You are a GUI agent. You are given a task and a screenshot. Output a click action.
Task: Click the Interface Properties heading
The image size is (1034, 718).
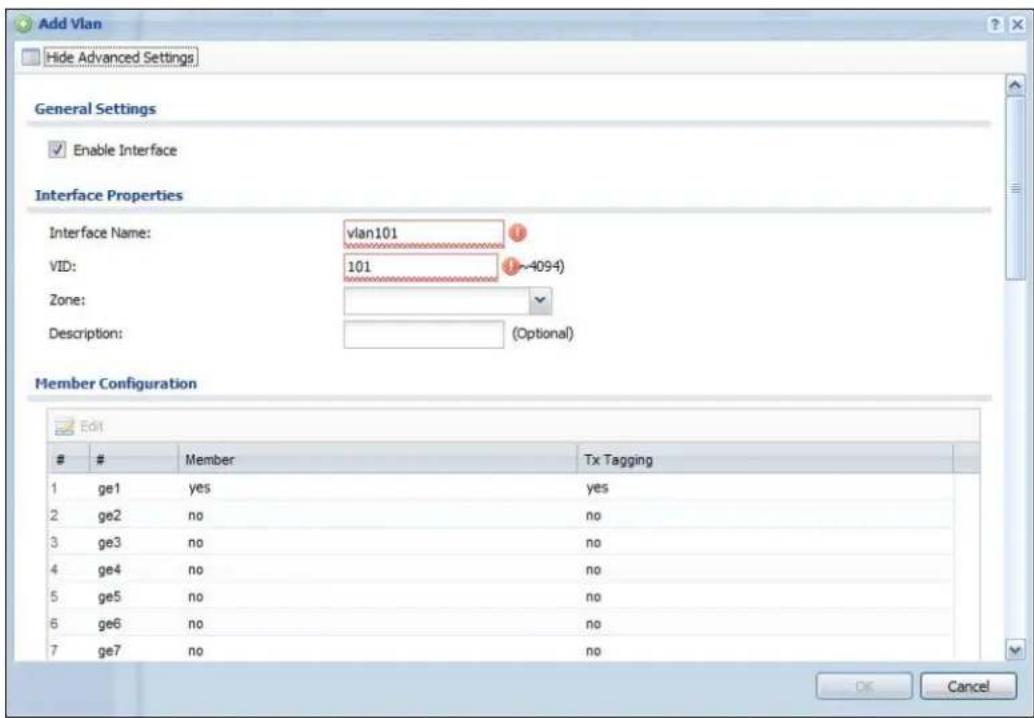108,195
